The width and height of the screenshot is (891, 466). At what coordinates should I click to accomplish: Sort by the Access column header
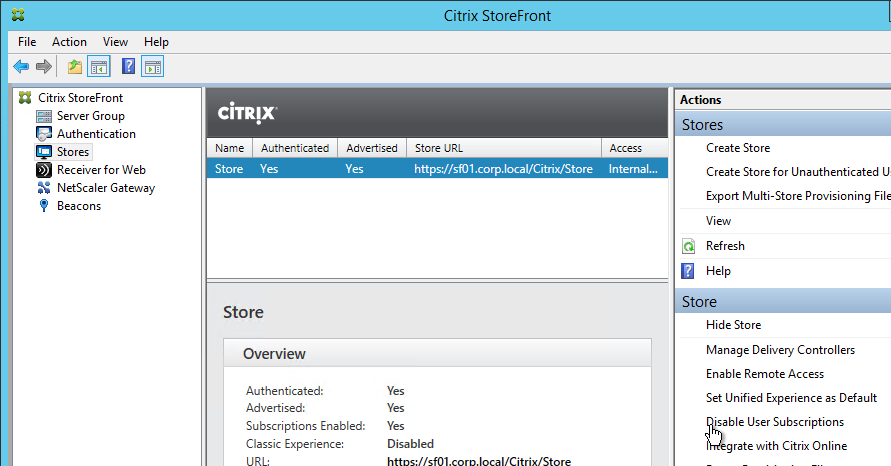coord(634,148)
